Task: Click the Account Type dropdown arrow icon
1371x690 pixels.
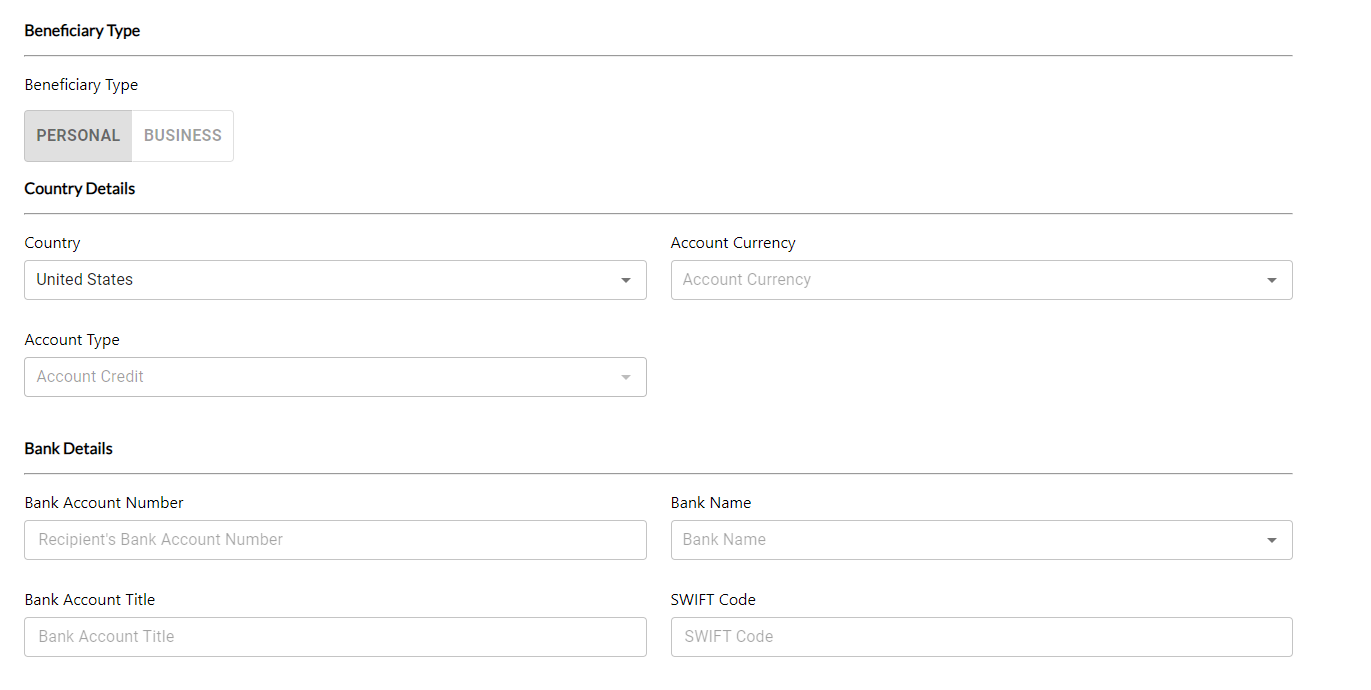Action: (626, 377)
